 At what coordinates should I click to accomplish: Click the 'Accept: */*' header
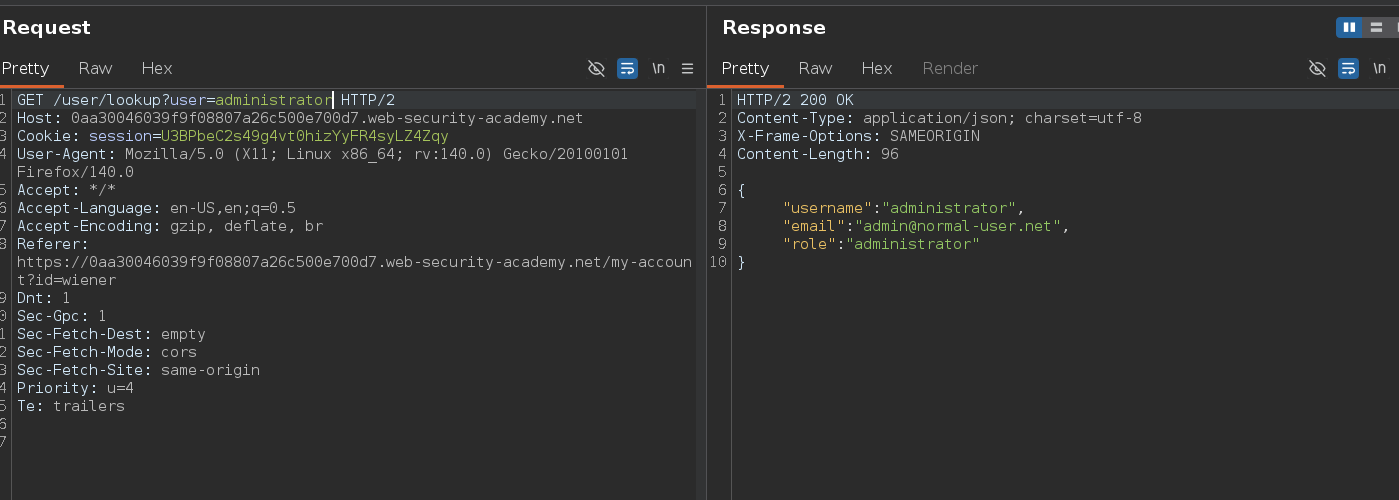click(x=66, y=190)
